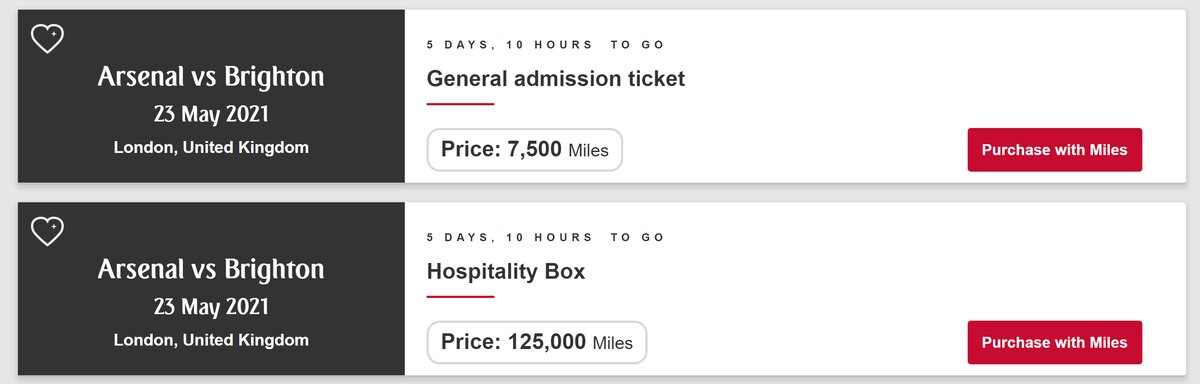Screen dimensions: 1200x384
Task: Select 23 May 2021 date on Hospitality Box card
Action: (211, 307)
